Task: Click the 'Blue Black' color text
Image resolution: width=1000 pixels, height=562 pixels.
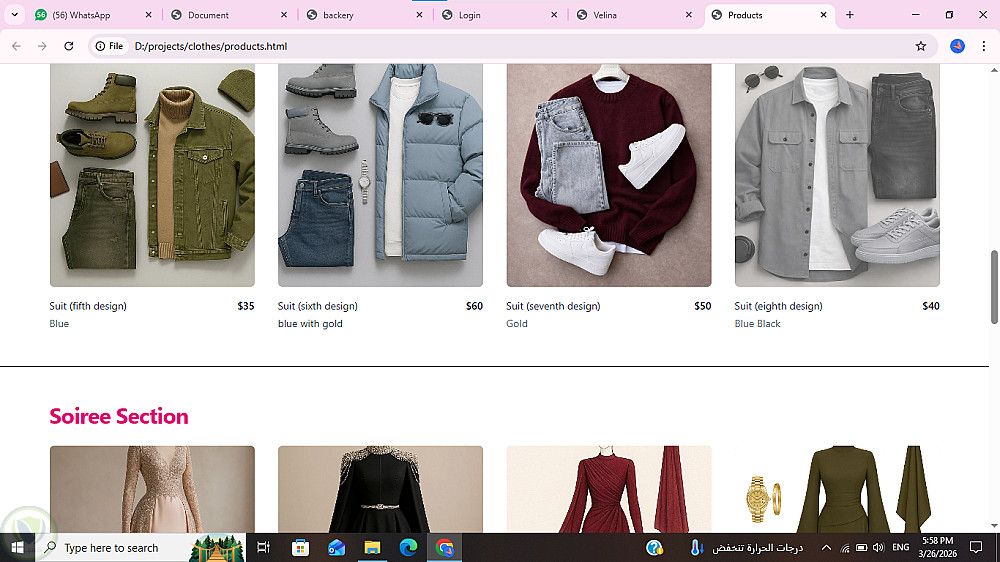Action: pos(757,323)
